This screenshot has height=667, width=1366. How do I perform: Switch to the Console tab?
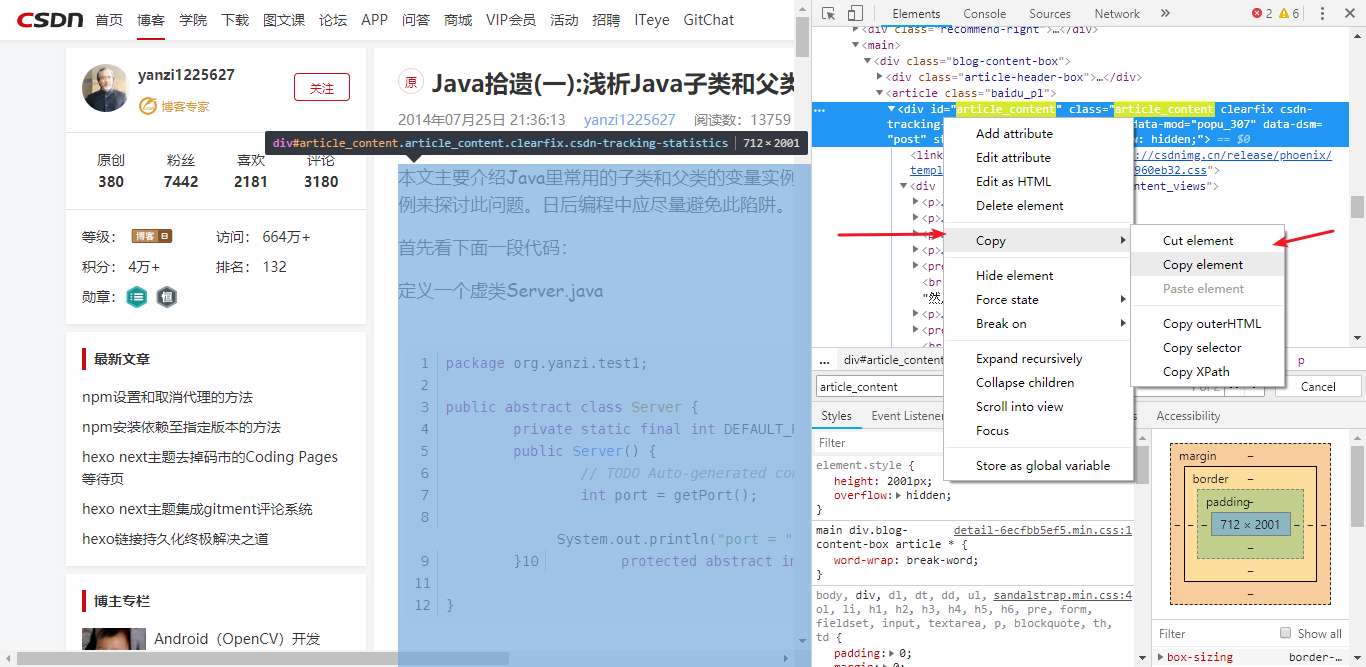(x=984, y=13)
